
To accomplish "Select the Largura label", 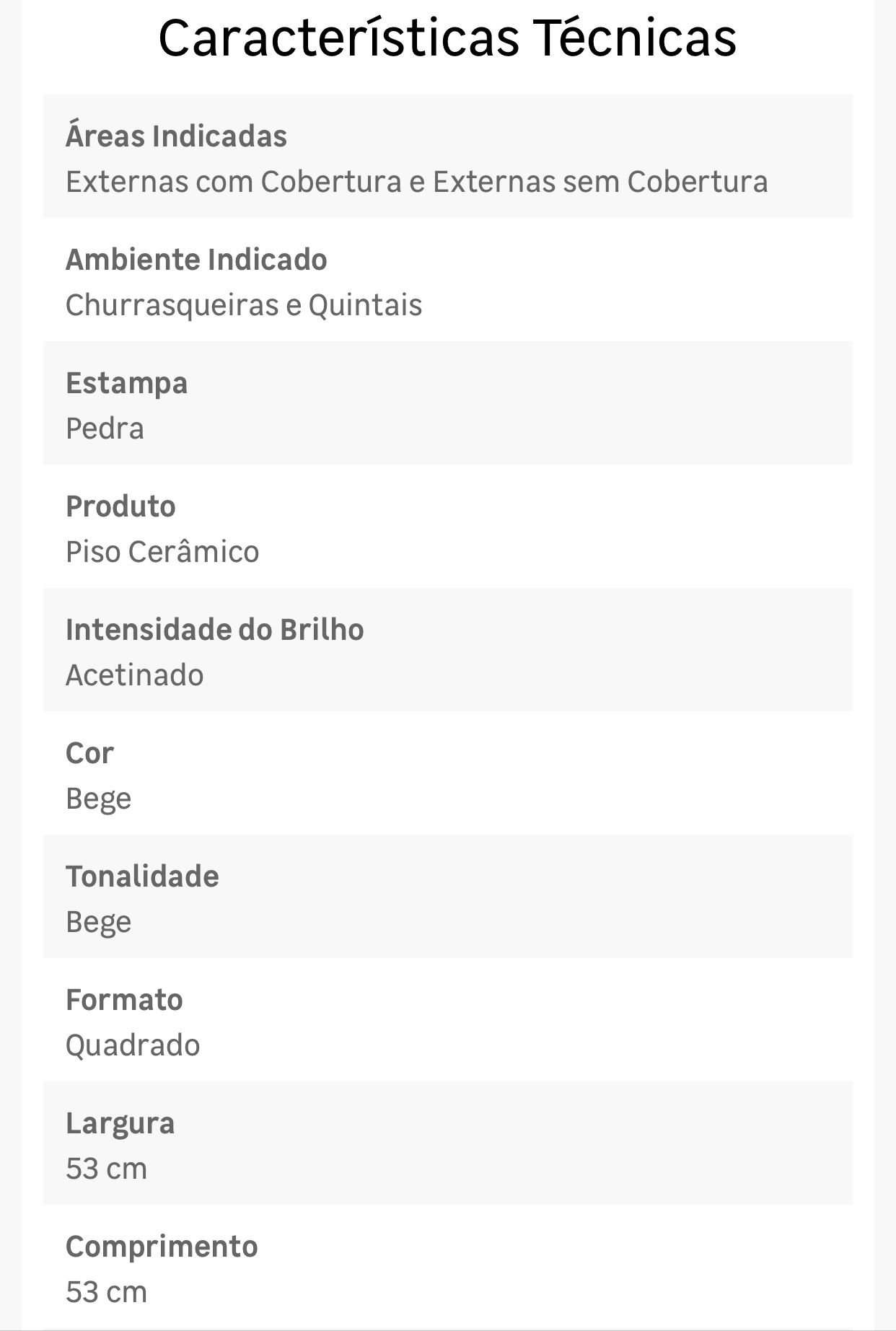I will 120,1124.
